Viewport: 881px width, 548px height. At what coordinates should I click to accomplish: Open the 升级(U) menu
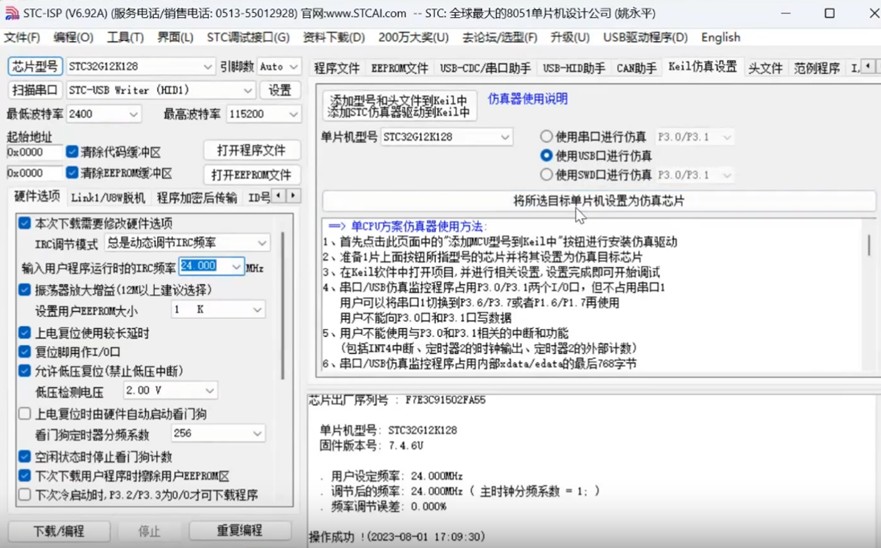pyautogui.click(x=570, y=38)
